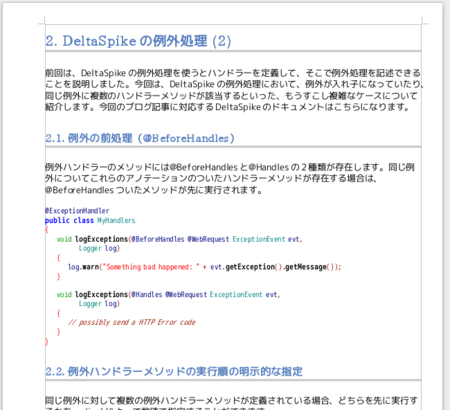Click code line with "@Handles @WebRequest ExceptionEvent"
Image resolution: width=450 pixels, height=410 pixels.
[168, 294]
